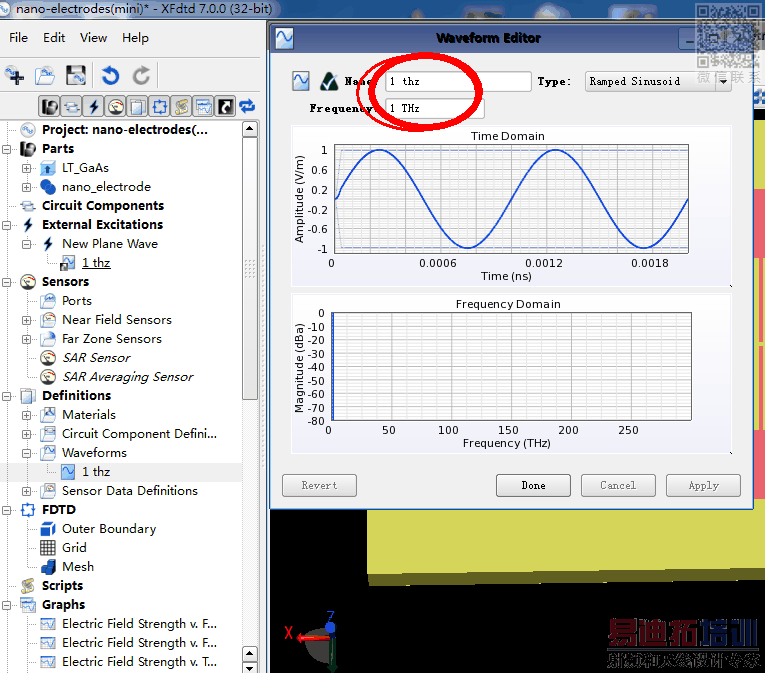Open the Edit menu
The height and width of the screenshot is (673, 765).
pos(54,38)
